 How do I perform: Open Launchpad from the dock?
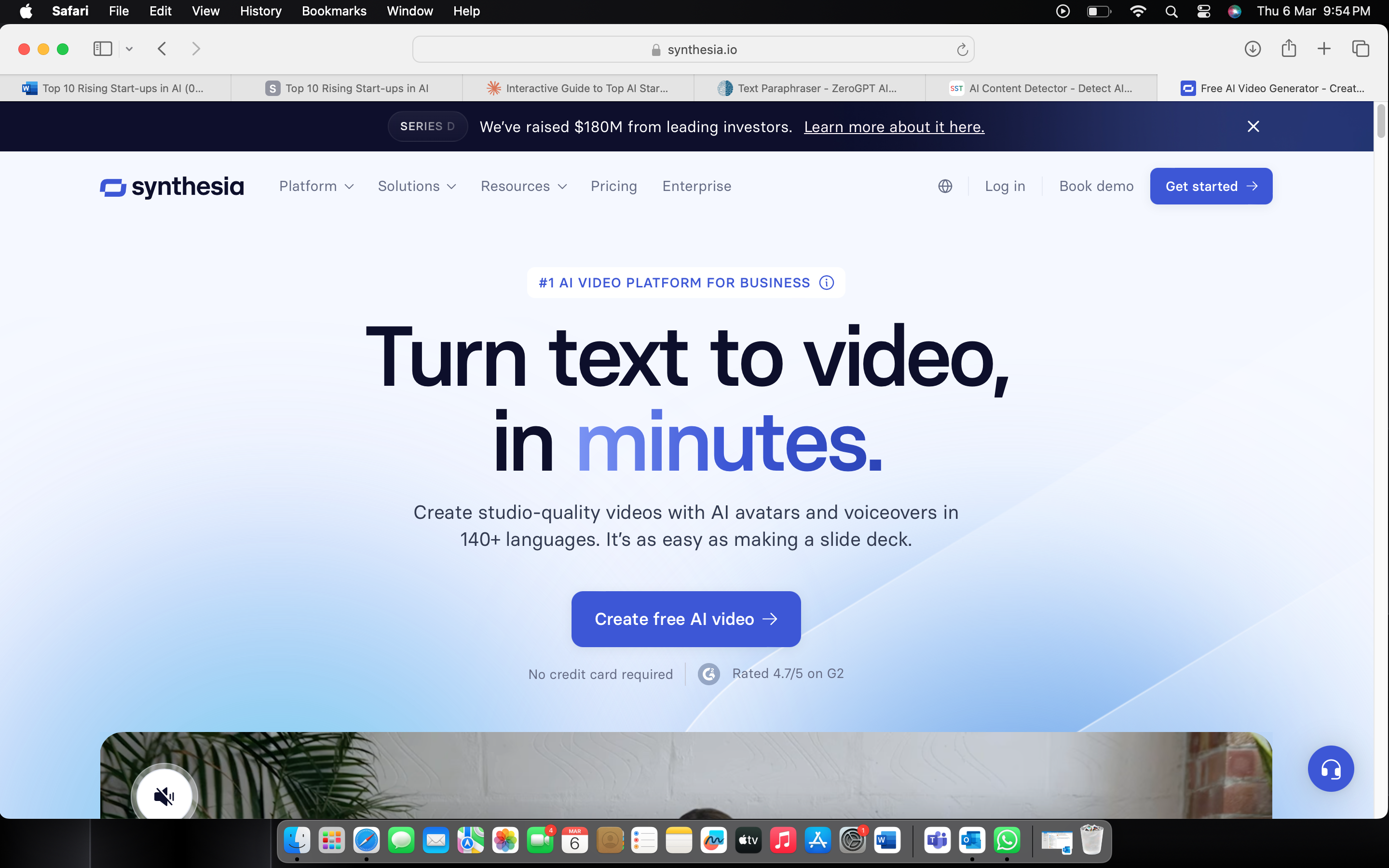[332, 841]
